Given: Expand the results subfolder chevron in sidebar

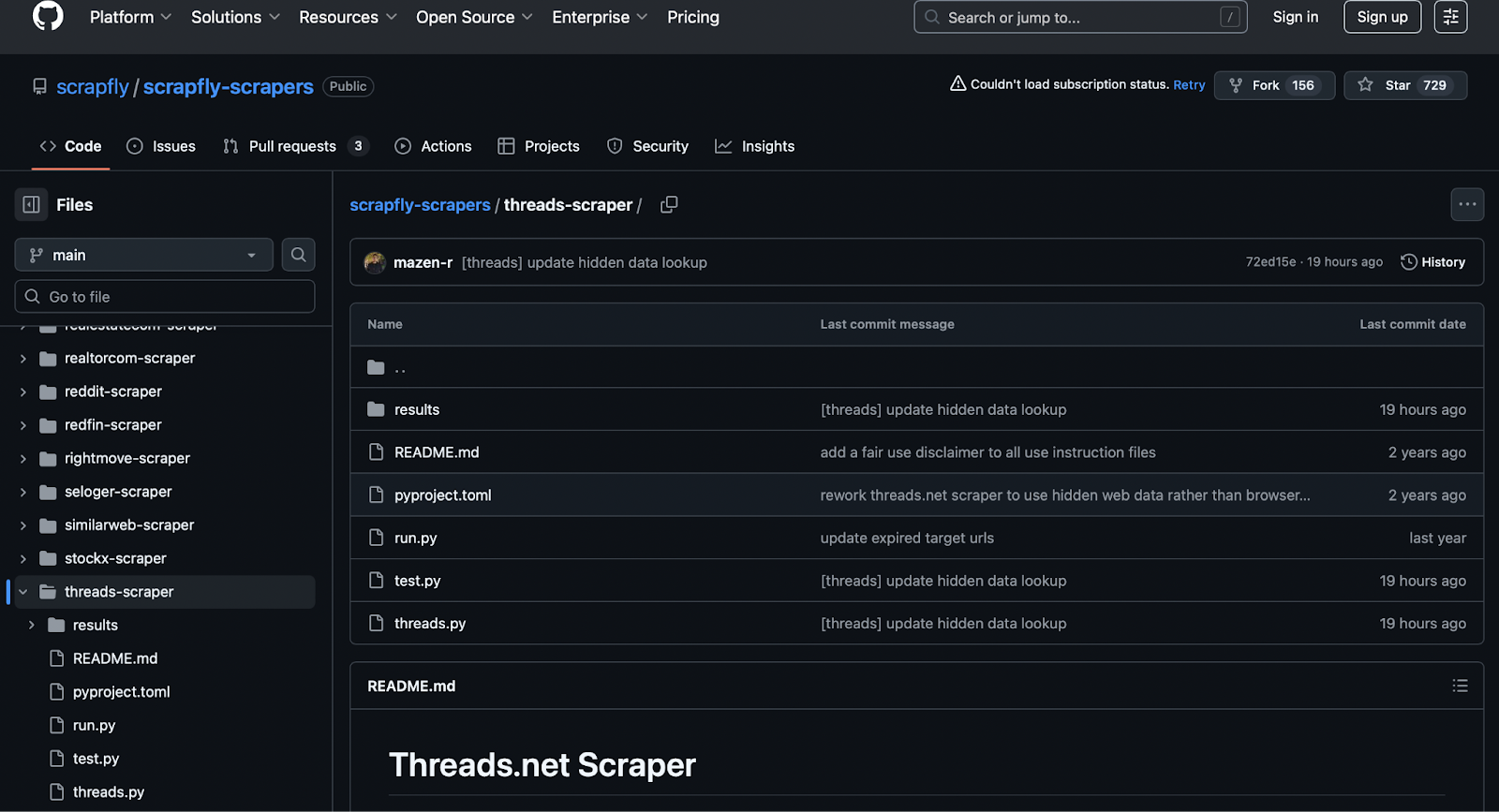Looking at the screenshot, I should (x=32, y=625).
